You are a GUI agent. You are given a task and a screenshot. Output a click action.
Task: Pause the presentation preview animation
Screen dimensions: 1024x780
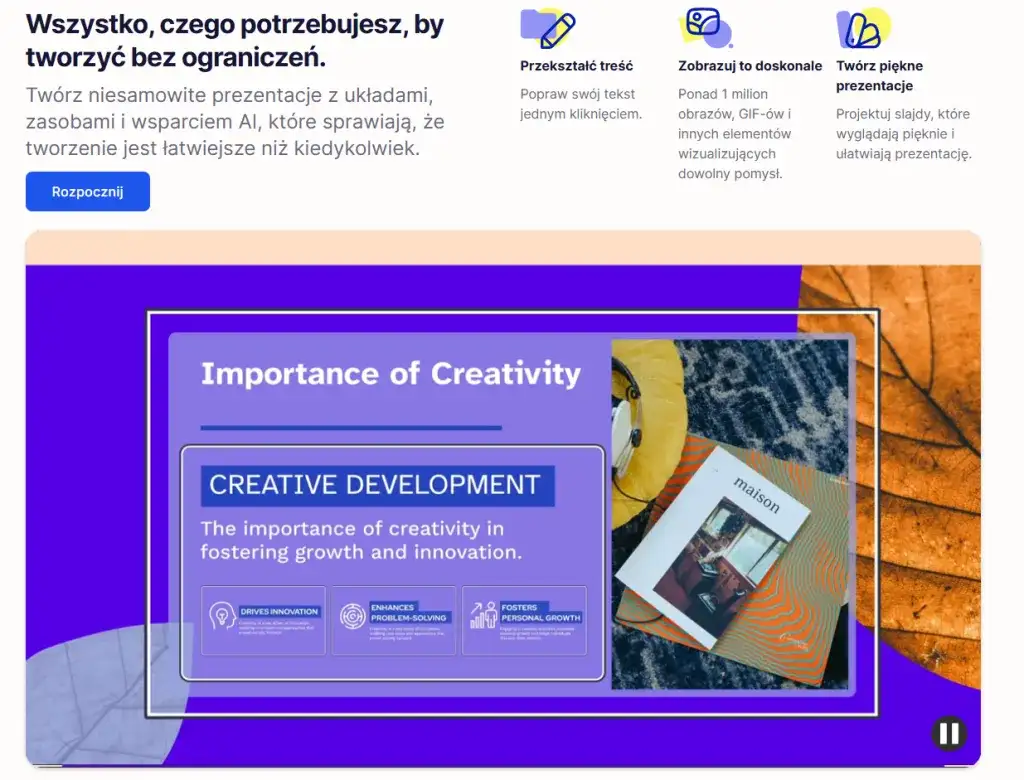948,734
